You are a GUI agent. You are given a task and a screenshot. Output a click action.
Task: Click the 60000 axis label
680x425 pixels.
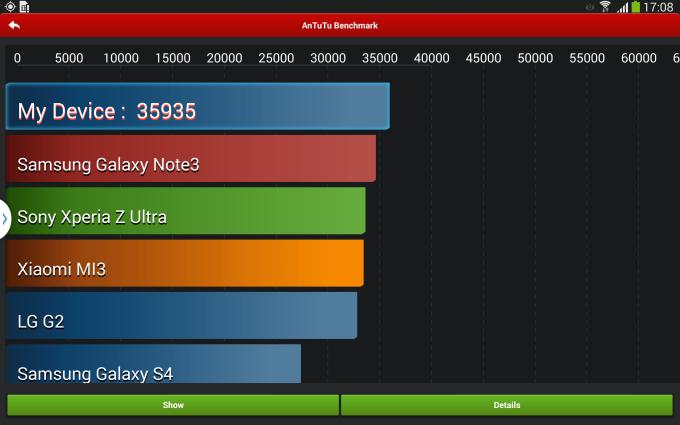(639, 58)
